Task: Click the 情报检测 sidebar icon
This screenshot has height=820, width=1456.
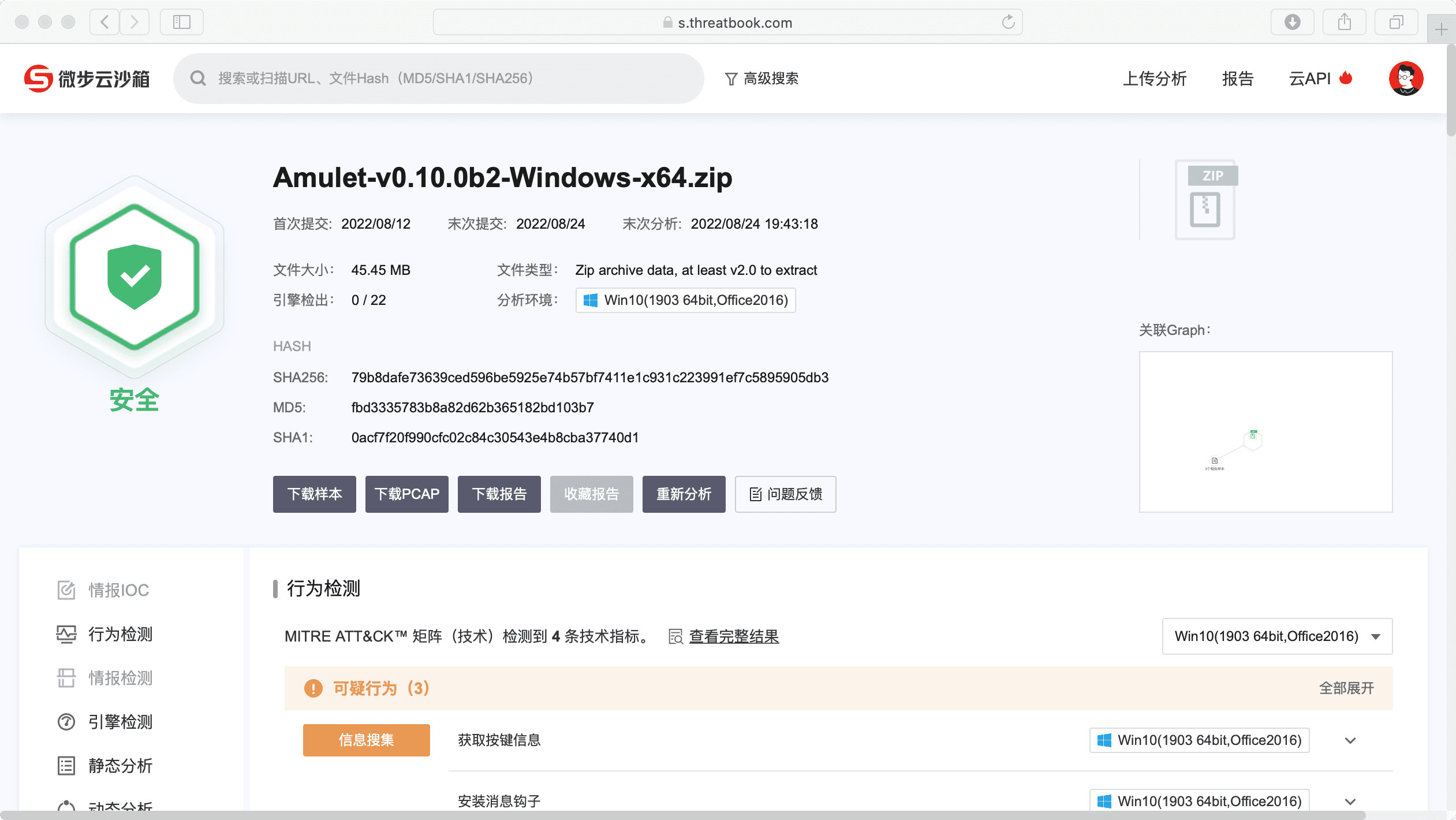Action: [66, 678]
